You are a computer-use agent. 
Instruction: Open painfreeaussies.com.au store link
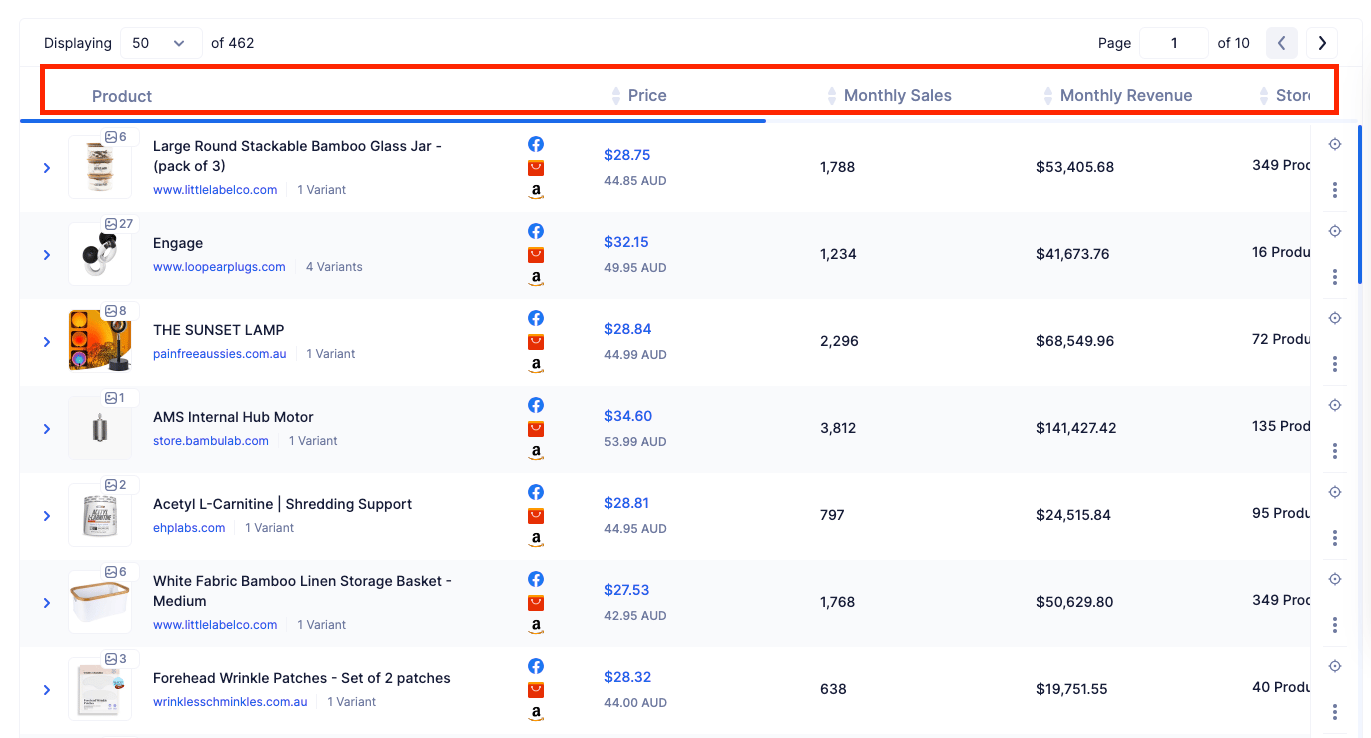[219, 354]
